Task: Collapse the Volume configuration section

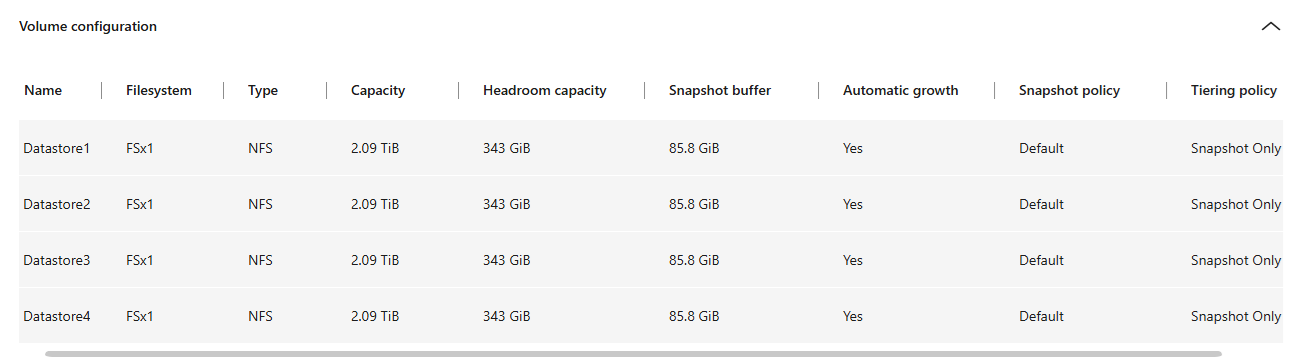Action: (1271, 27)
